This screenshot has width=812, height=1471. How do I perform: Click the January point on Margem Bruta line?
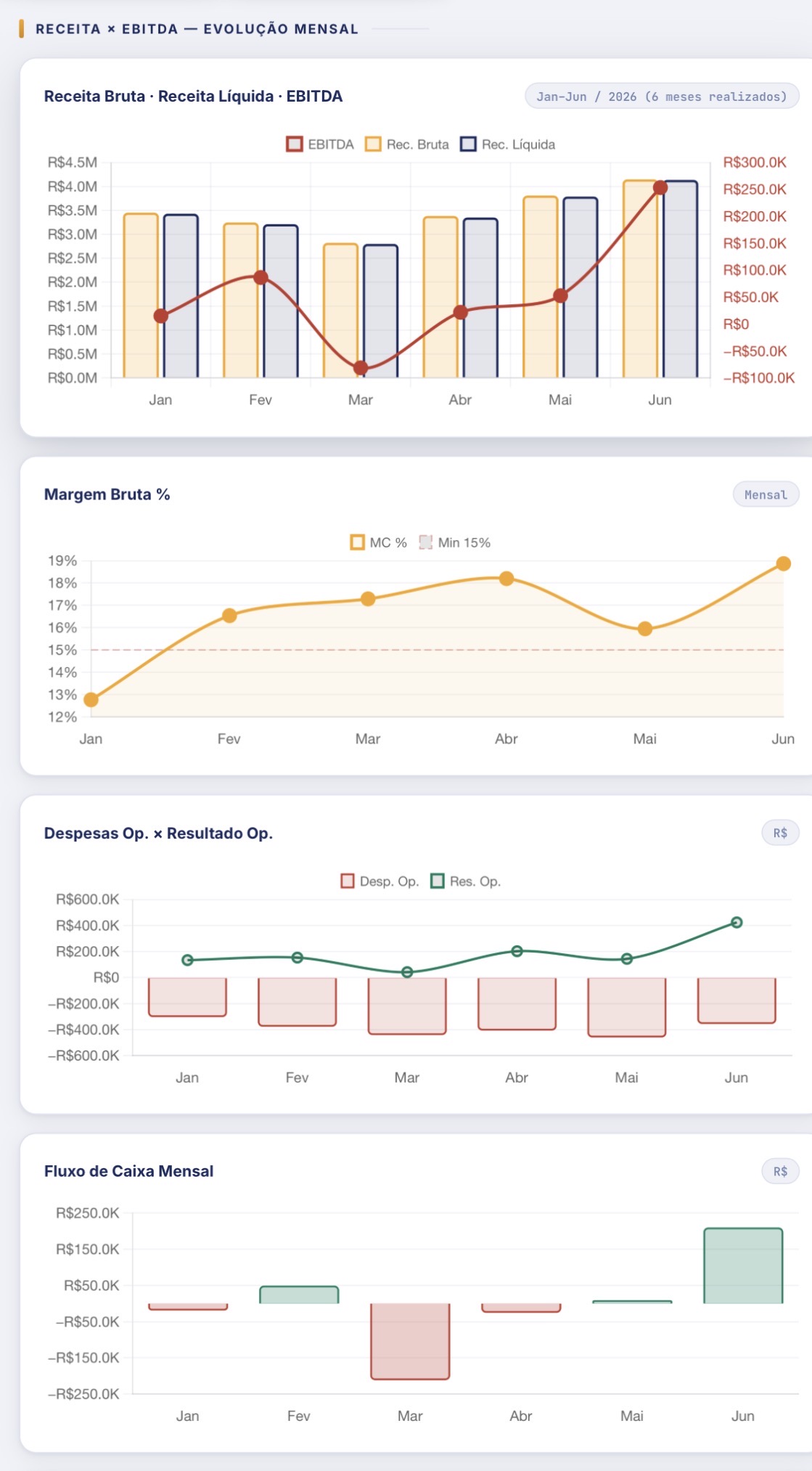click(91, 700)
